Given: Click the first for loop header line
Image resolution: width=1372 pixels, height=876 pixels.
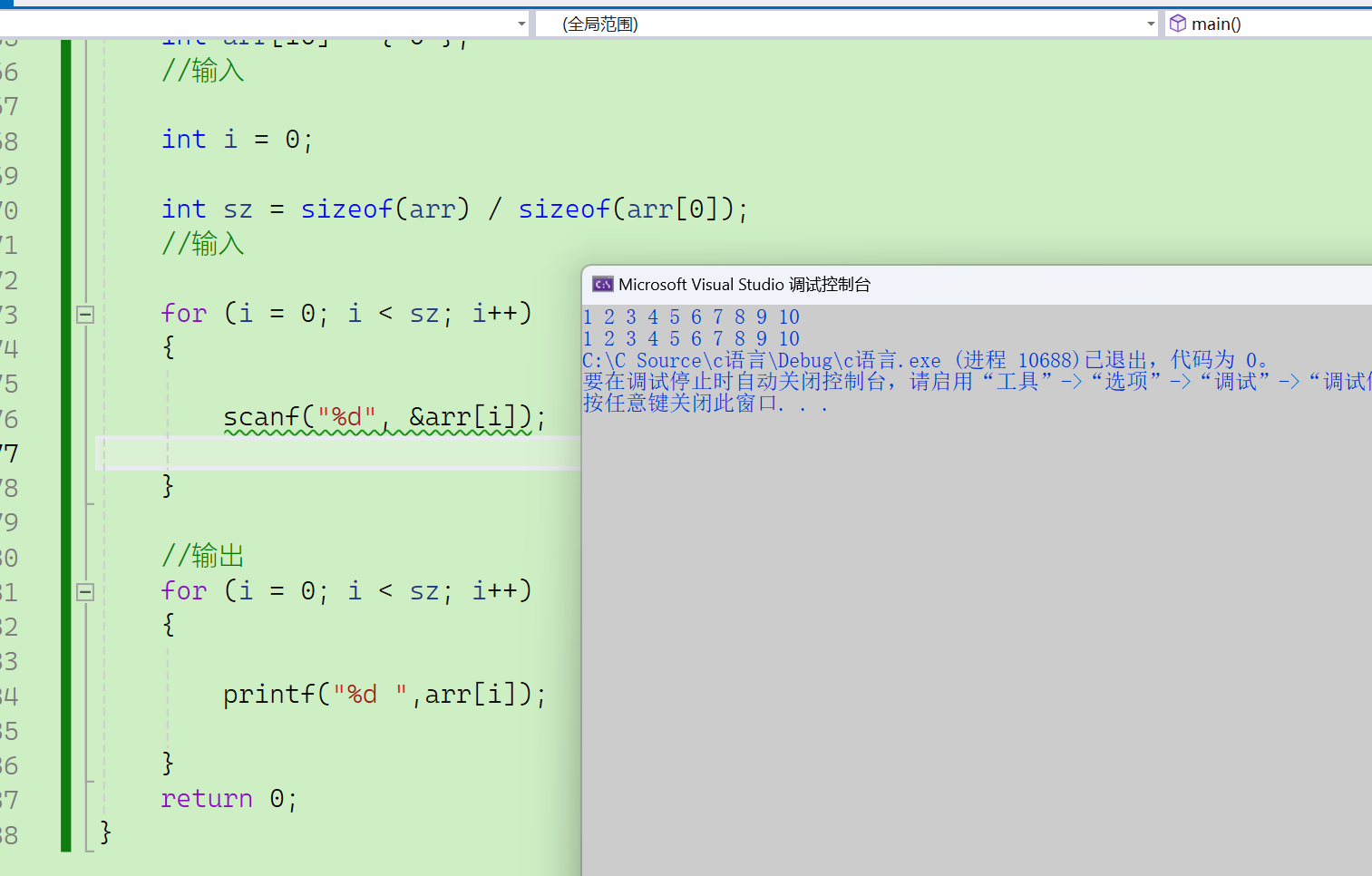Looking at the screenshot, I should click(x=346, y=314).
